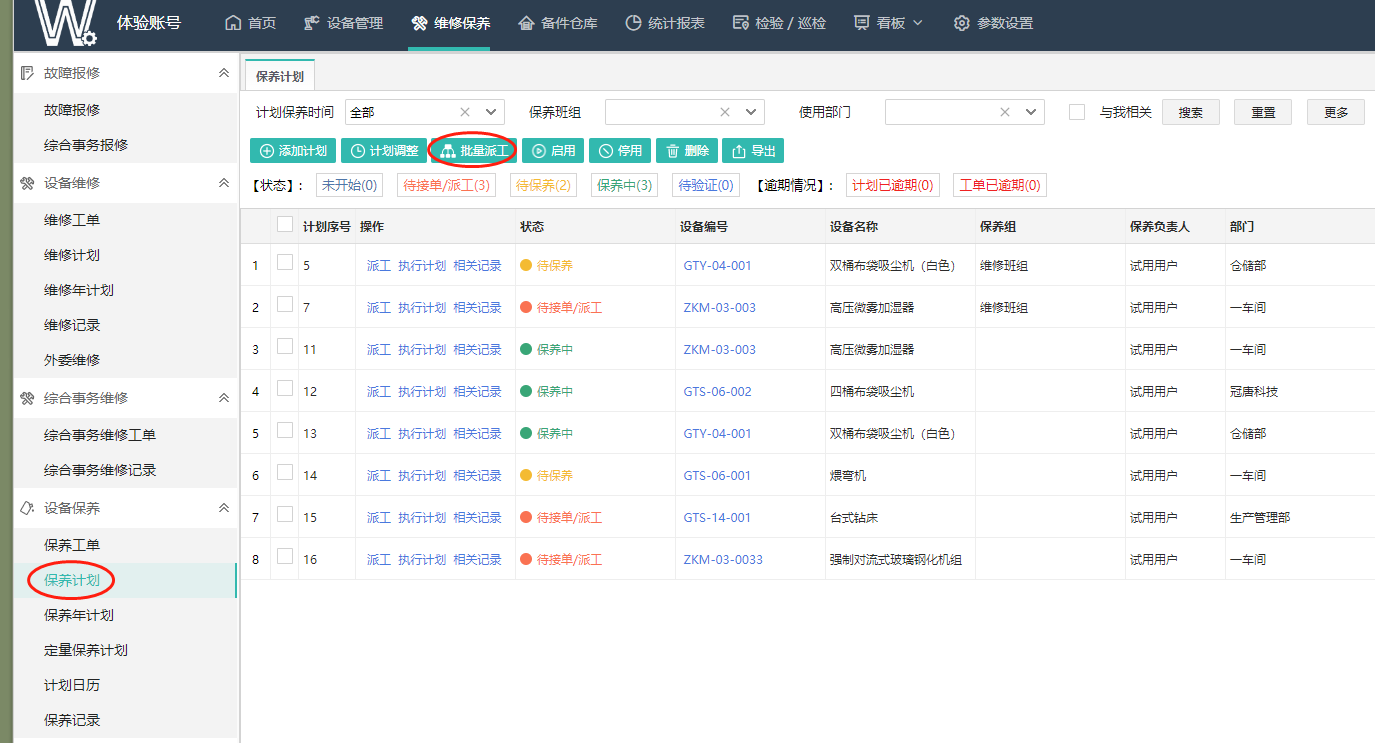Check the row with plan number 12
Screen dimensions: 1375x743
click(x=285, y=388)
